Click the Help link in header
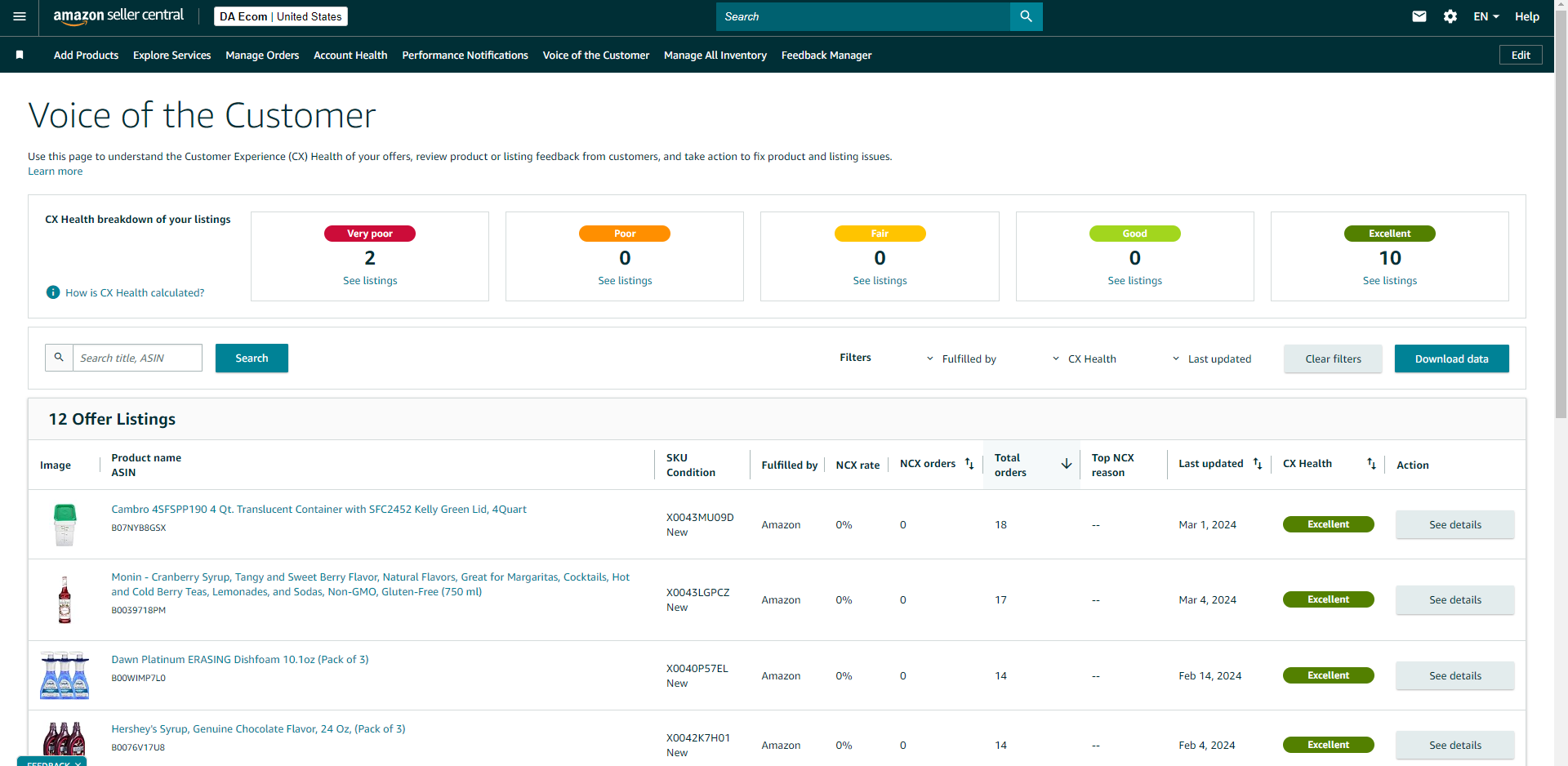Screen dimensions: 1568x766 [1527, 16]
